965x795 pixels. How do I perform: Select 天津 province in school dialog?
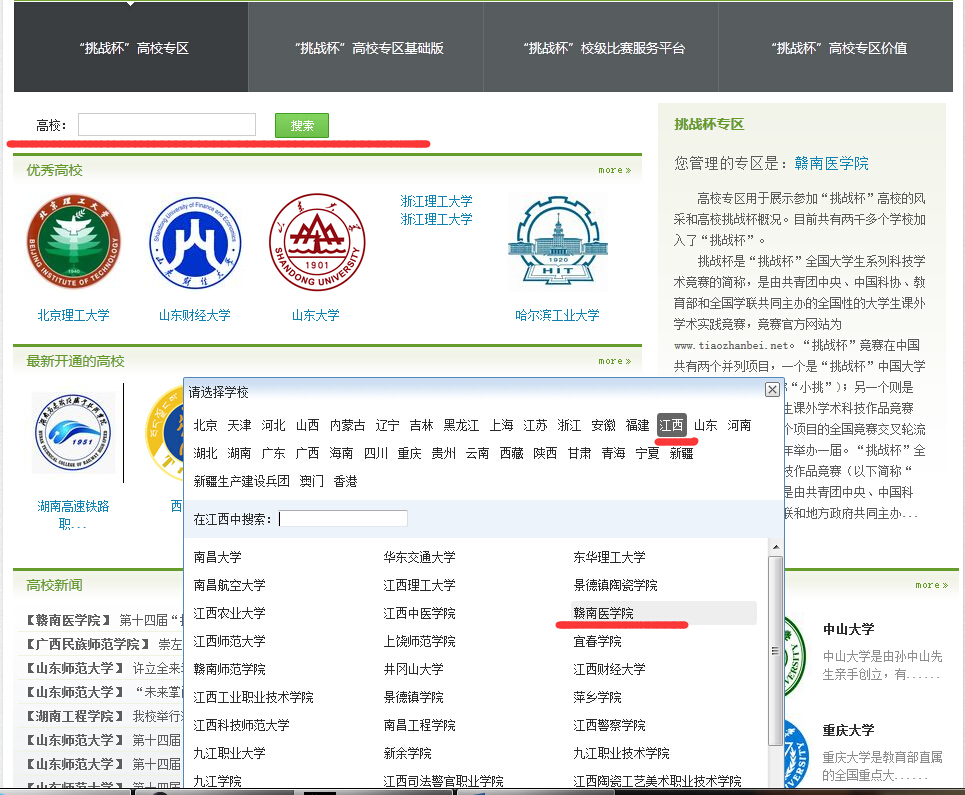click(239, 425)
